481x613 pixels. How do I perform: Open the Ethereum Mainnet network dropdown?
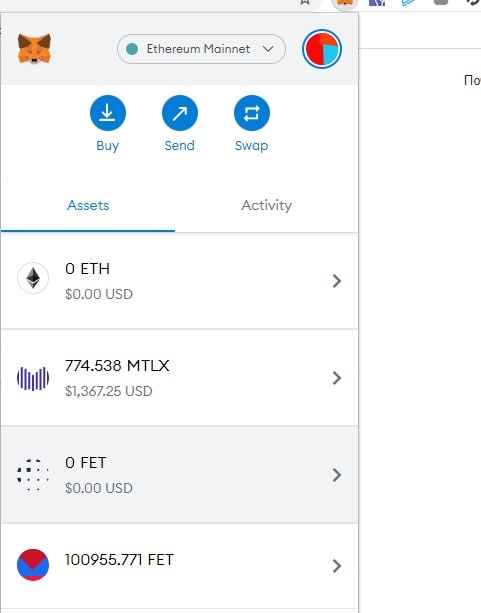coord(201,49)
